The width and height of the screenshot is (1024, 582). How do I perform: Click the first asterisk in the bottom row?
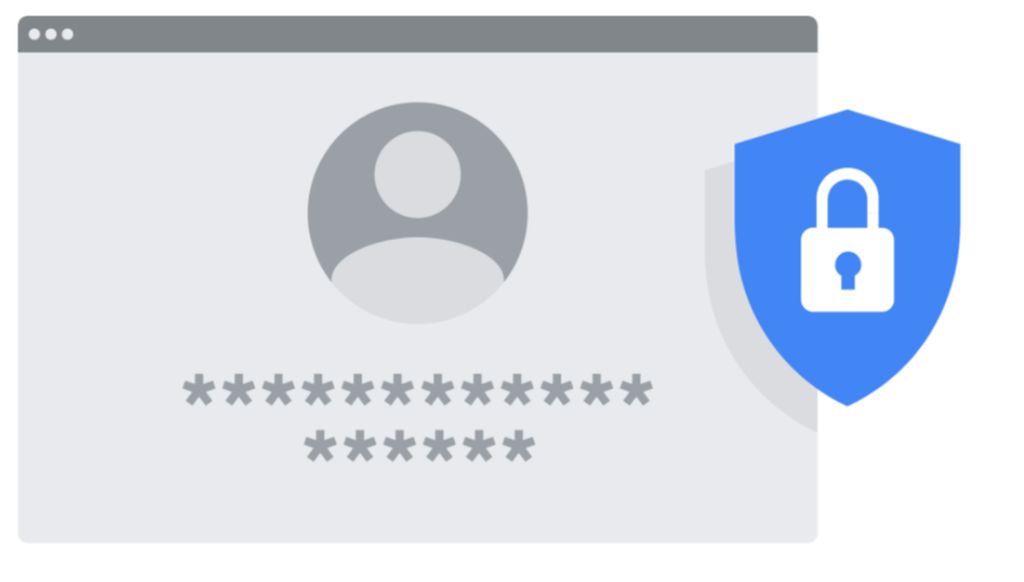click(x=320, y=446)
